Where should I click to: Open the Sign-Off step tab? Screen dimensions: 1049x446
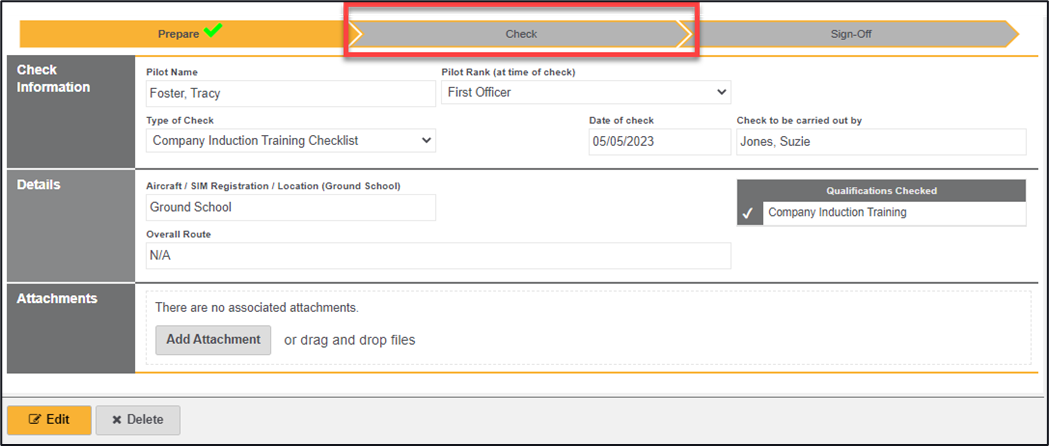click(850, 34)
